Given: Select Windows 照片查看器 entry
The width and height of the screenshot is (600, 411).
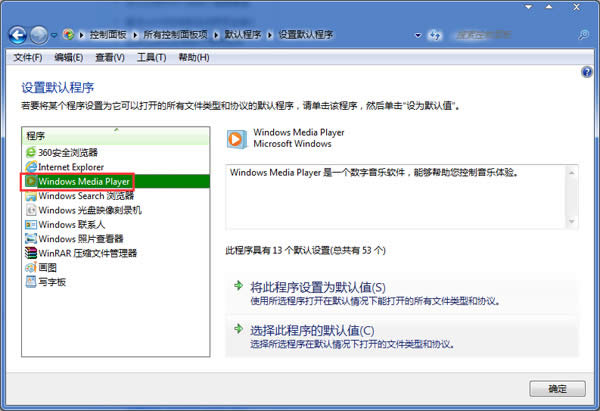Looking at the screenshot, I should pos(116,239).
